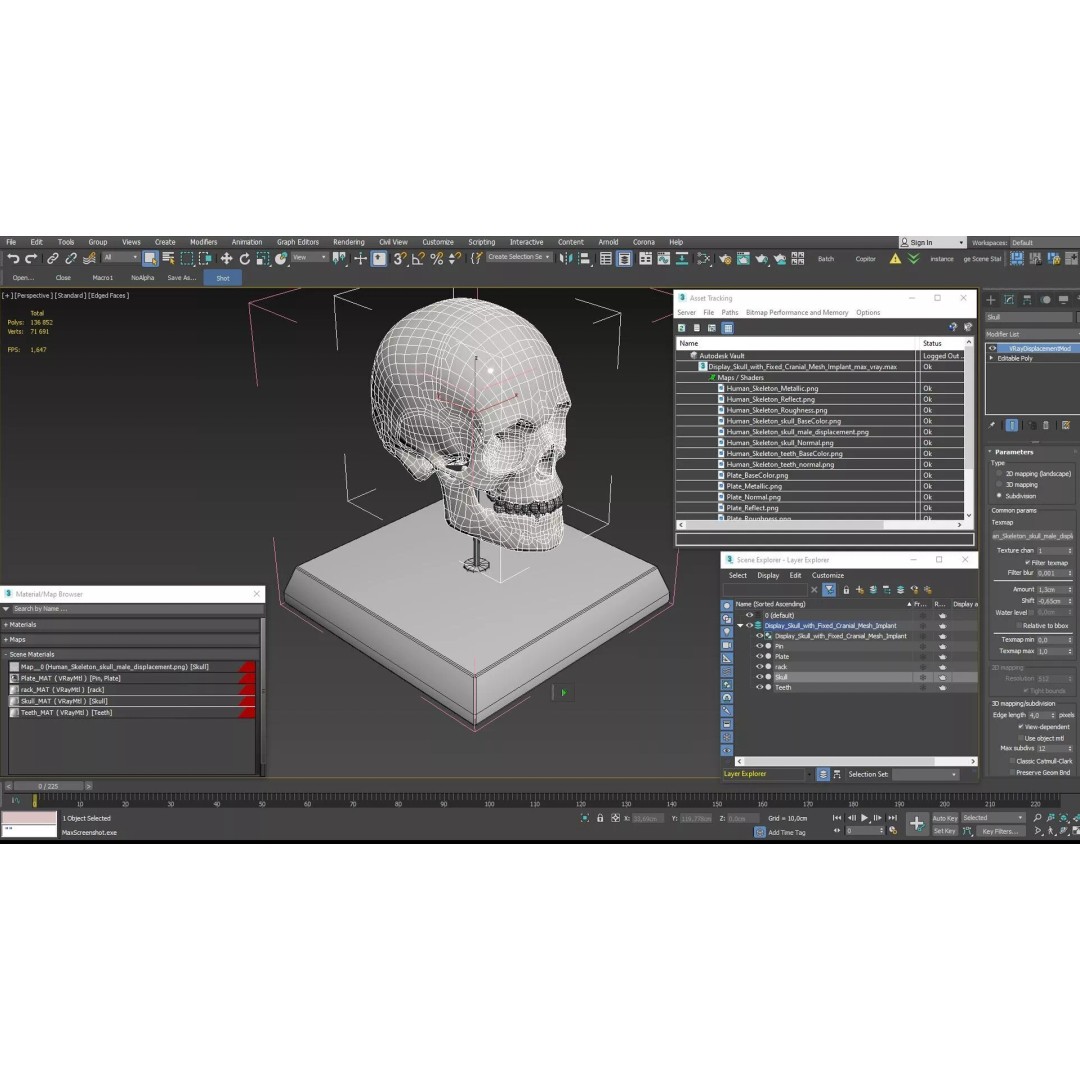Open the Paths menu in Asset Tracking
This screenshot has width=1080, height=1080.
coord(729,312)
